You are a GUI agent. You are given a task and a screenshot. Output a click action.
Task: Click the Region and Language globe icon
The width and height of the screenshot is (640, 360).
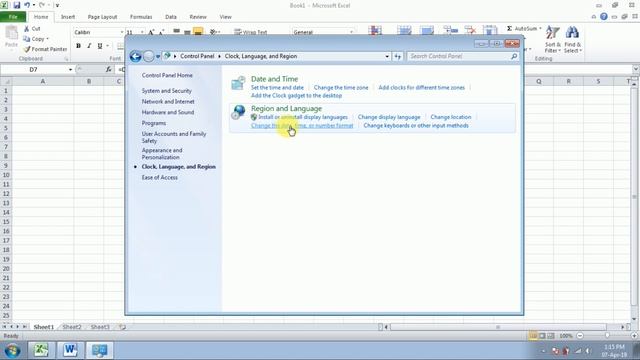pos(238,112)
